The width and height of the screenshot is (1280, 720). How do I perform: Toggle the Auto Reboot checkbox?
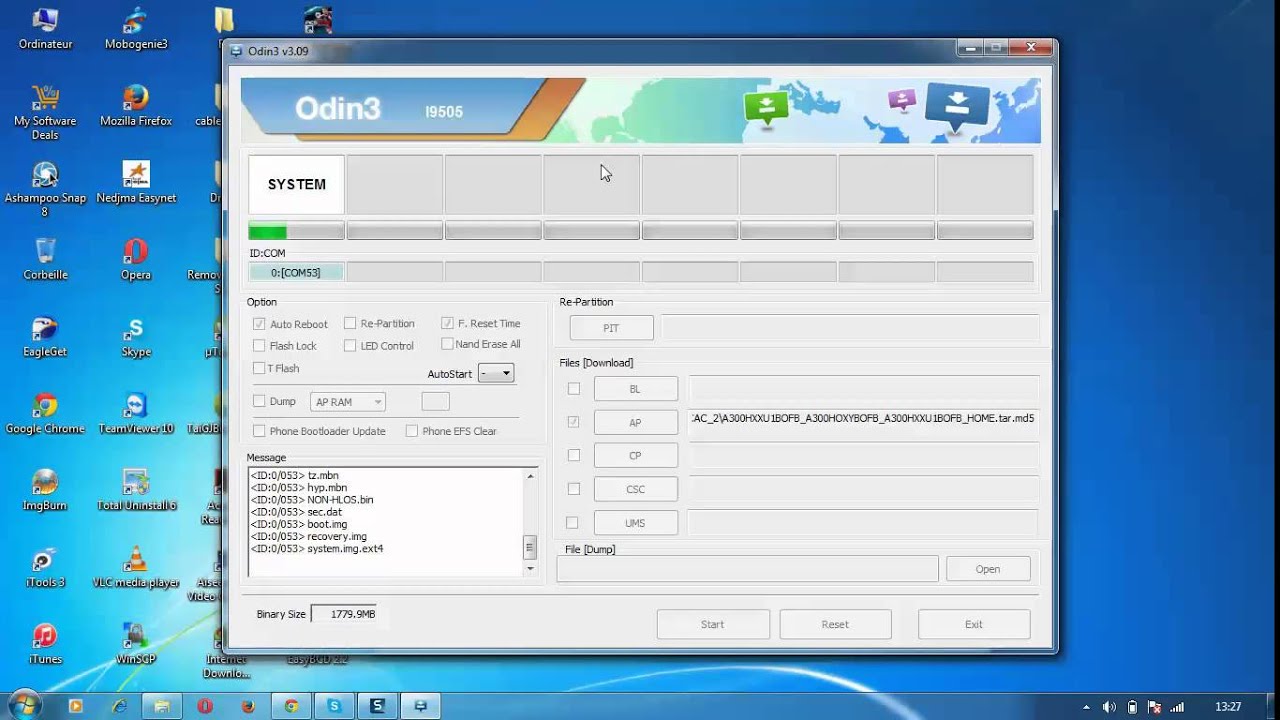[259, 324]
